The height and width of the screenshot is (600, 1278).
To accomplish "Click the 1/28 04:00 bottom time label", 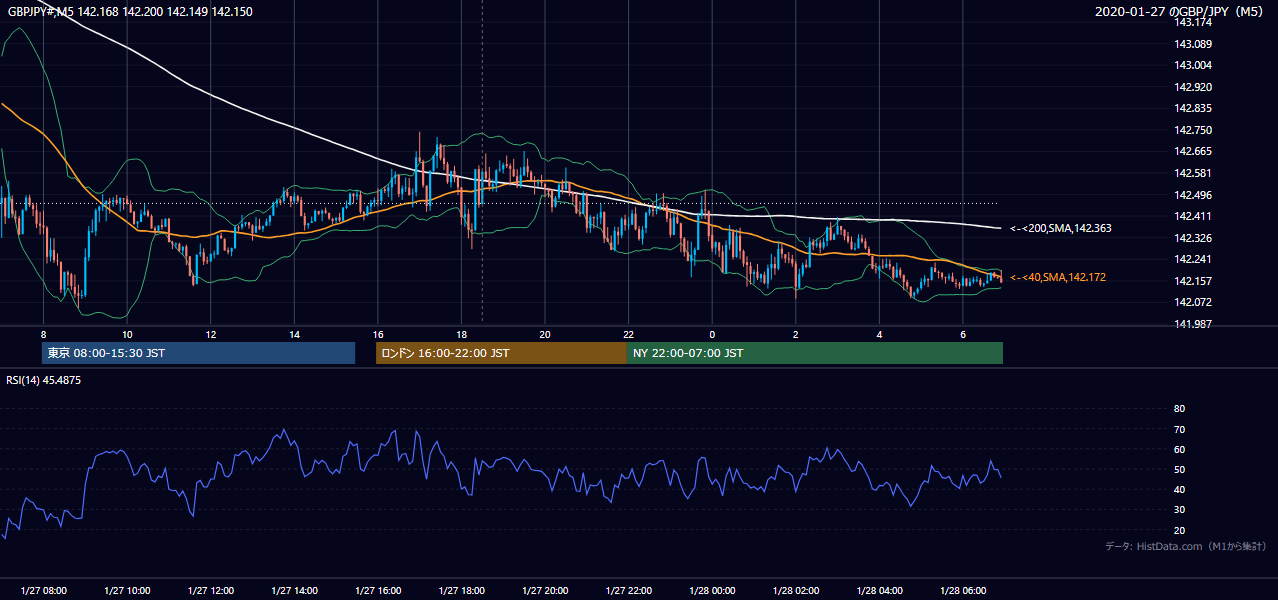I will (879, 591).
